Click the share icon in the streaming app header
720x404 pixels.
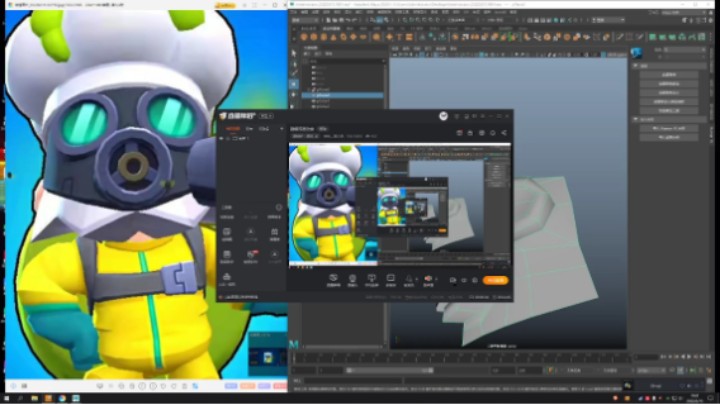click(504, 133)
